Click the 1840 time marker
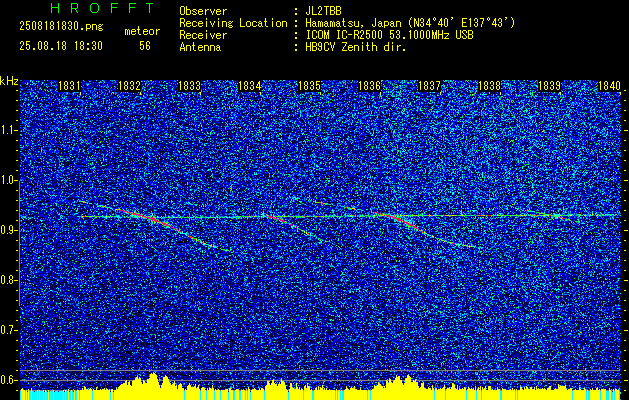Screen dimensions: 629x400 coord(609,86)
